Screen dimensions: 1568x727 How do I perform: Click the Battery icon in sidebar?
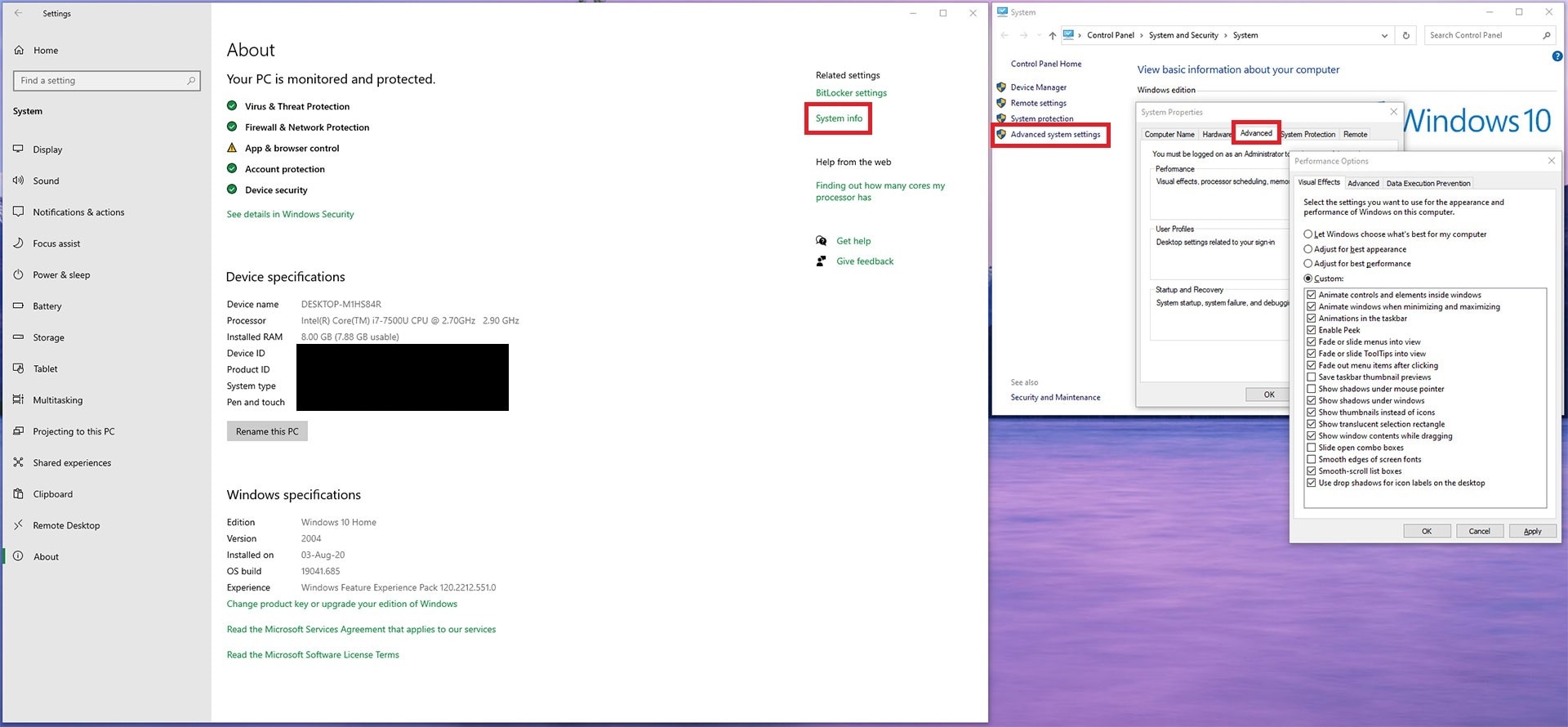19,306
